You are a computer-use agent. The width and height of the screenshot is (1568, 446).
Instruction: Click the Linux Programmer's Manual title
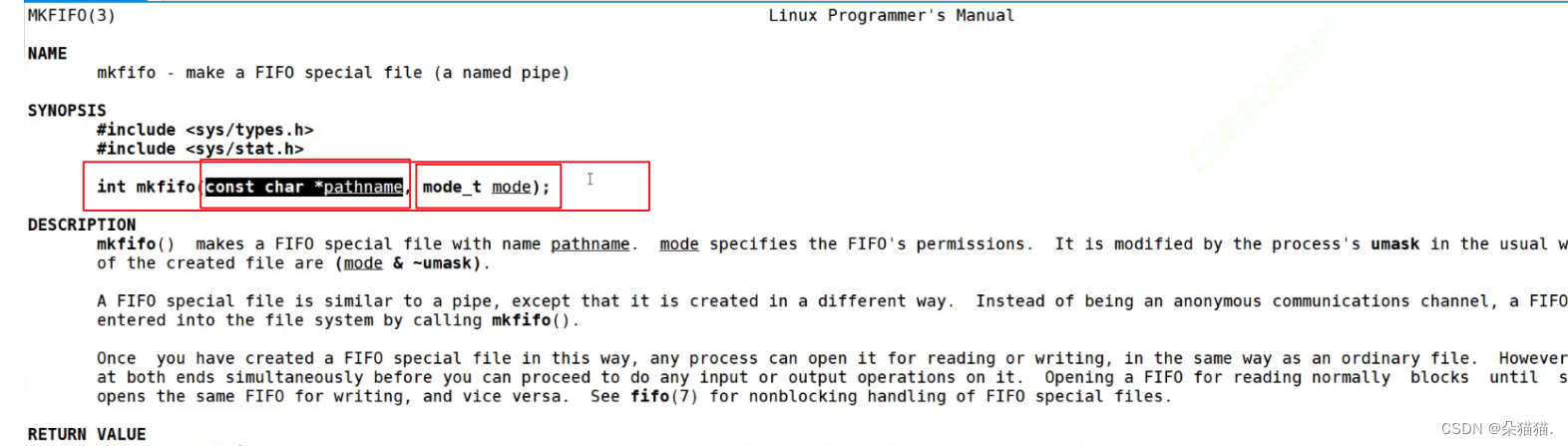891,16
